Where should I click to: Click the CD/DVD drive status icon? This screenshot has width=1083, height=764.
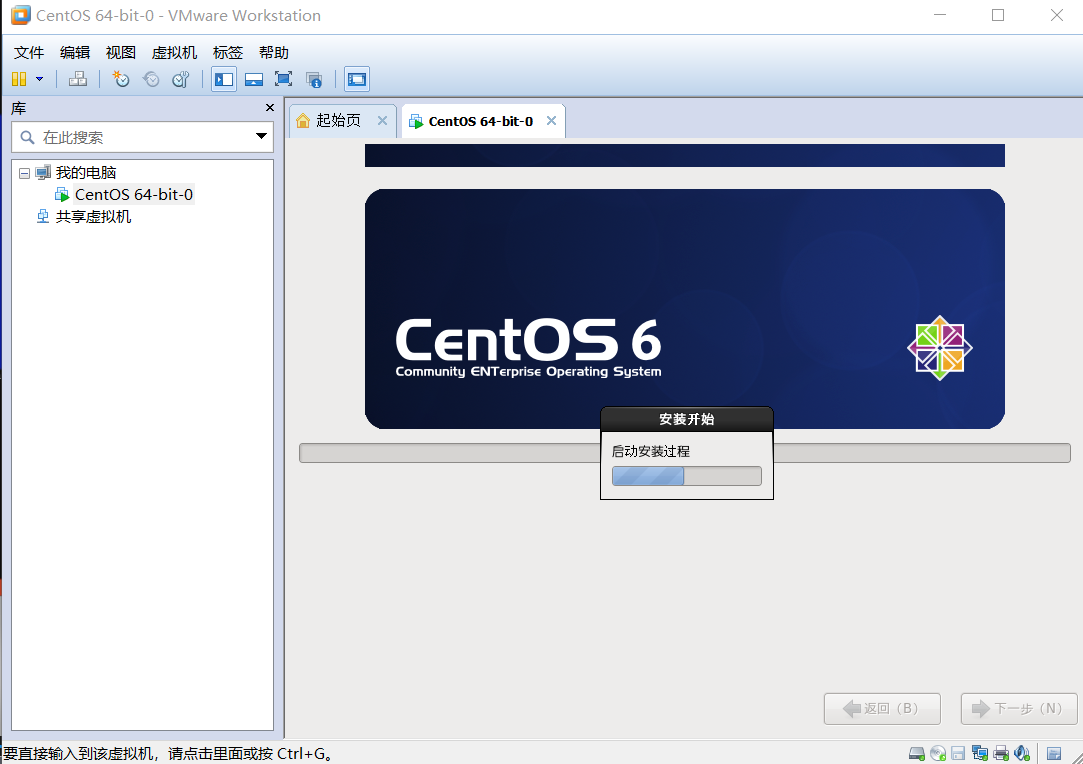click(x=938, y=754)
